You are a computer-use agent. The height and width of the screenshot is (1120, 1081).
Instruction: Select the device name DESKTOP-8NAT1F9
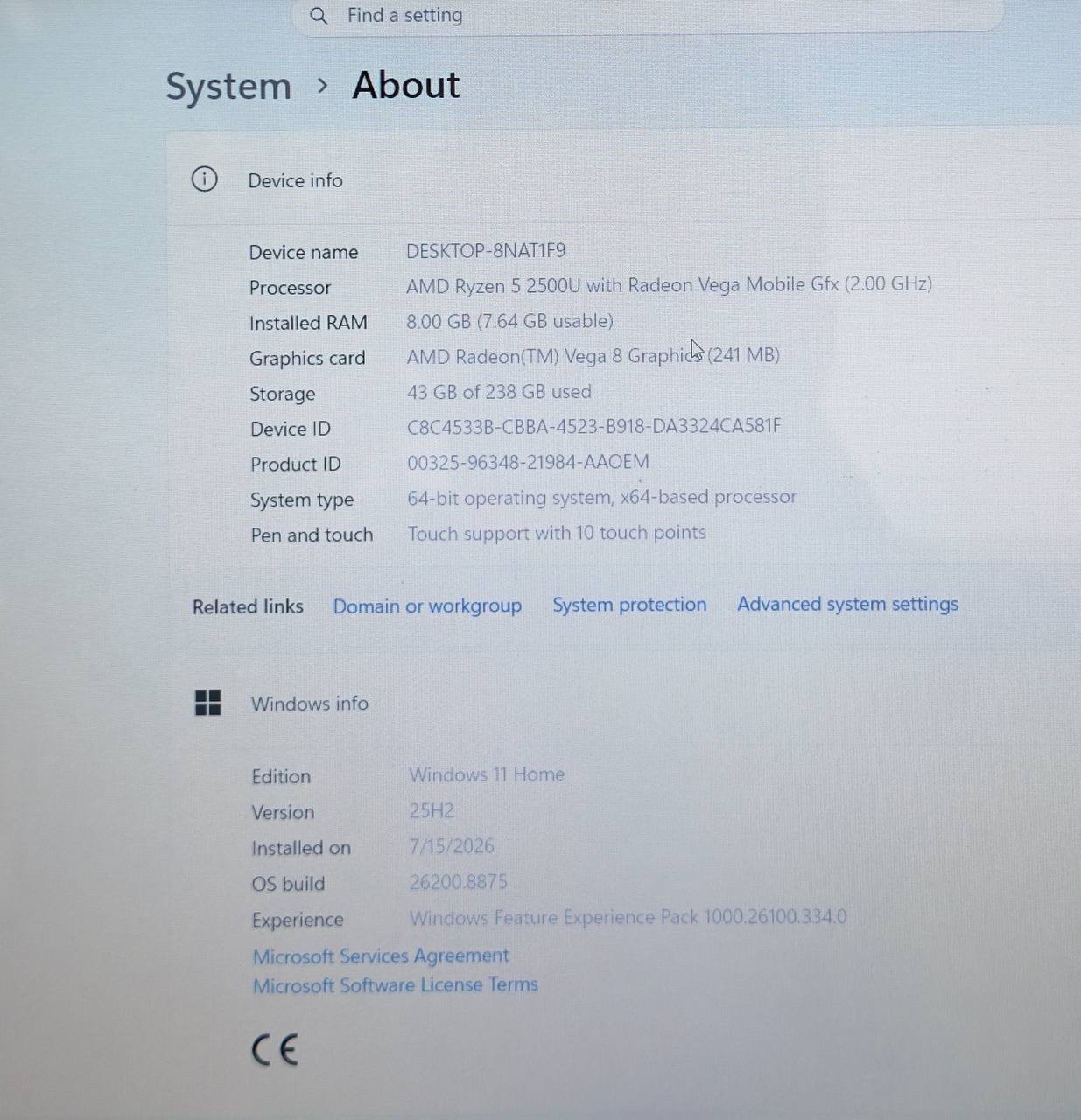pyautogui.click(x=486, y=251)
